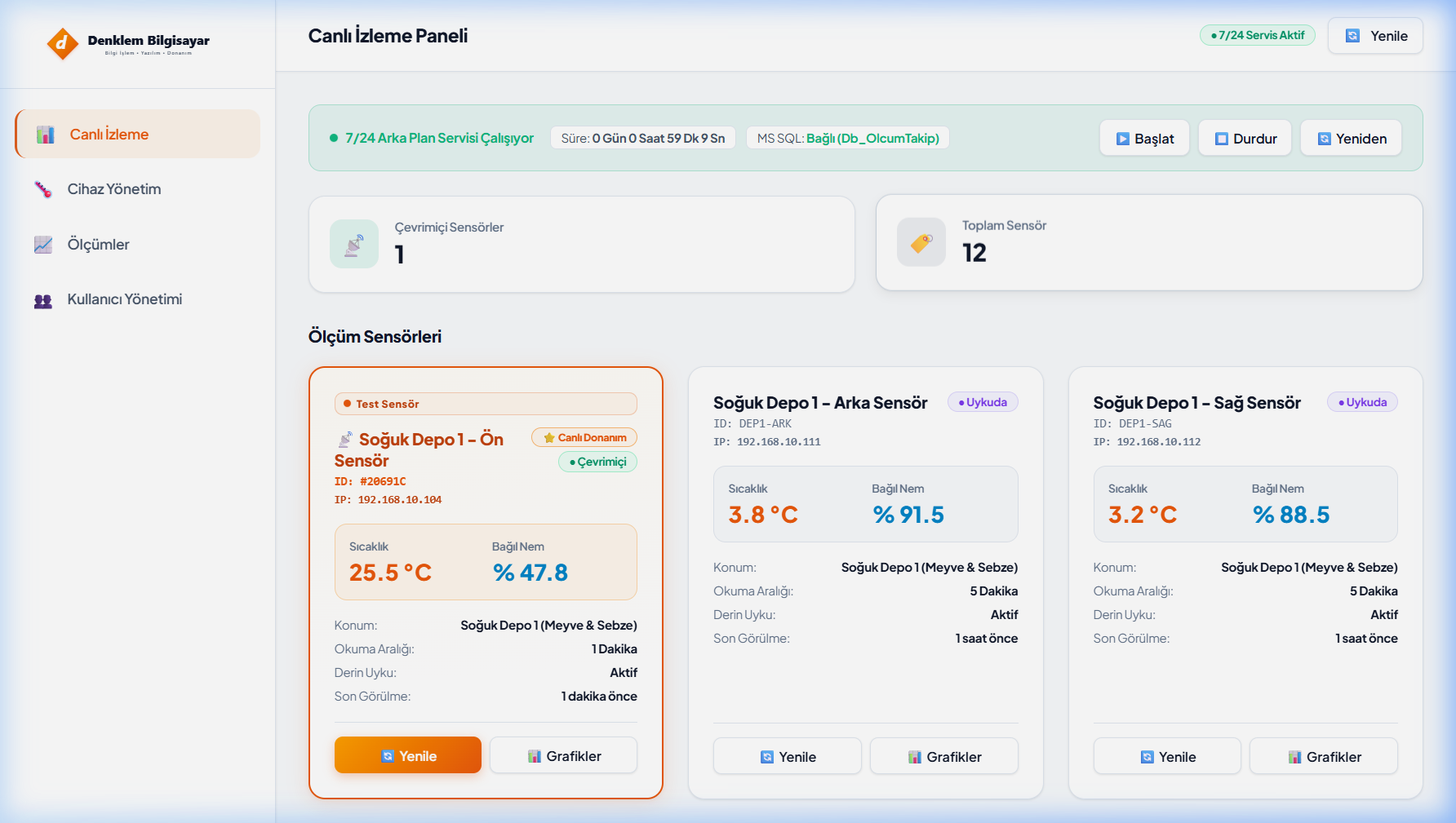Screen dimensions: 1456x823
Task: Click the Çevrimiçi status badge
Action: pyautogui.click(x=597, y=462)
